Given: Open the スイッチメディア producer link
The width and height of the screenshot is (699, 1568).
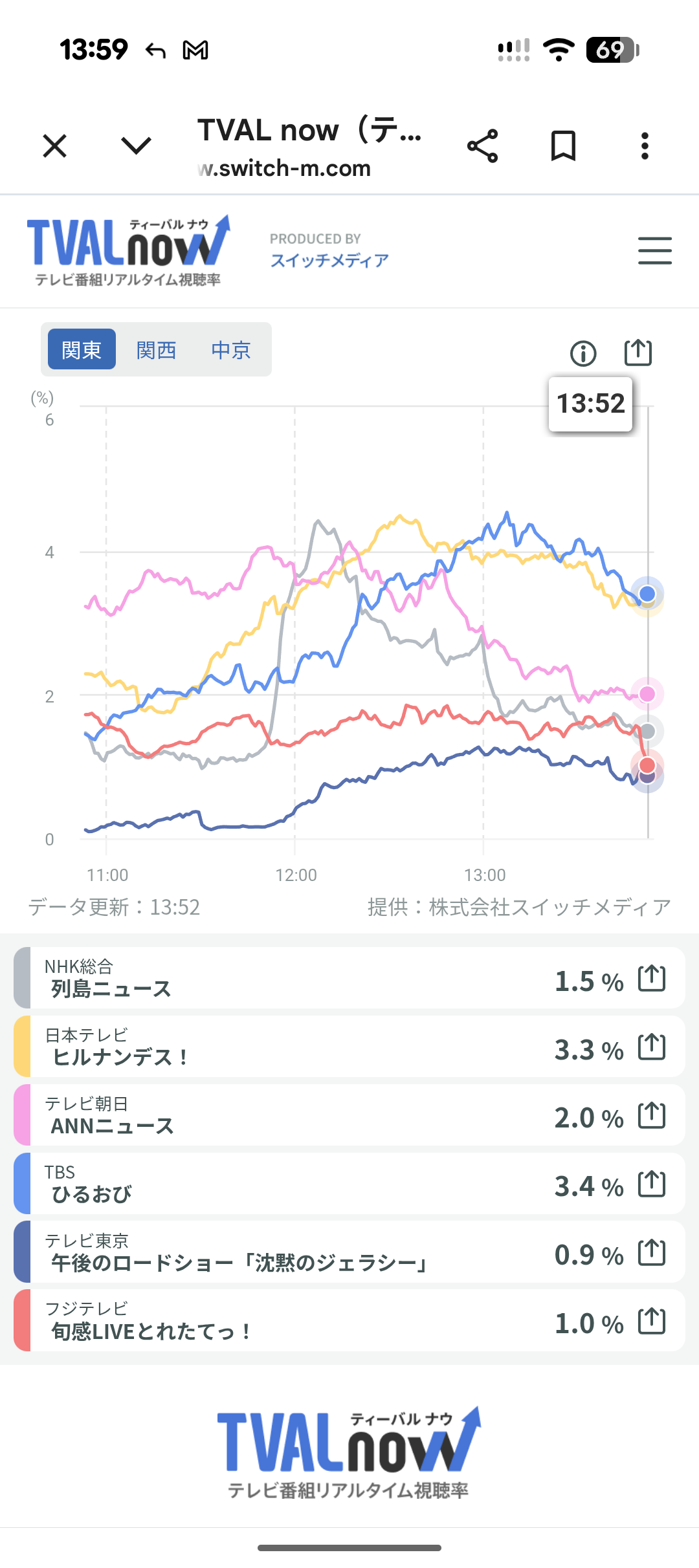Looking at the screenshot, I should coord(329,260).
